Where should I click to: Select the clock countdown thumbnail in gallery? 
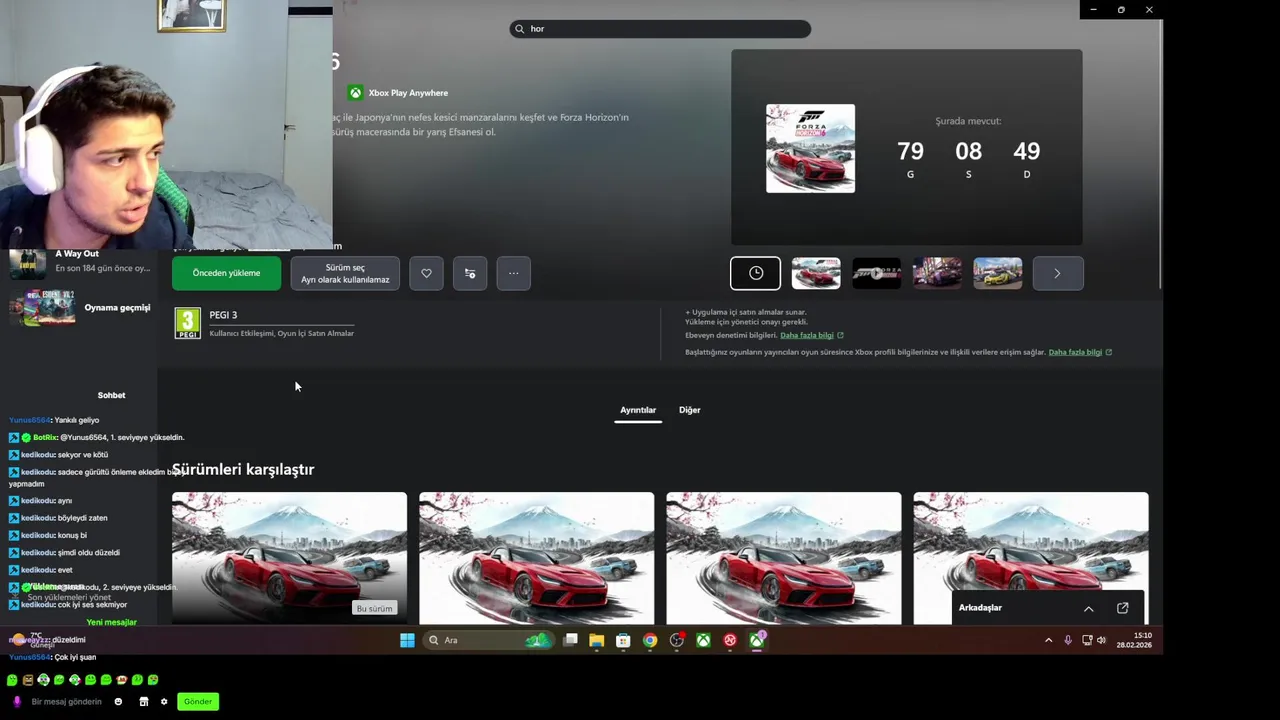point(755,273)
